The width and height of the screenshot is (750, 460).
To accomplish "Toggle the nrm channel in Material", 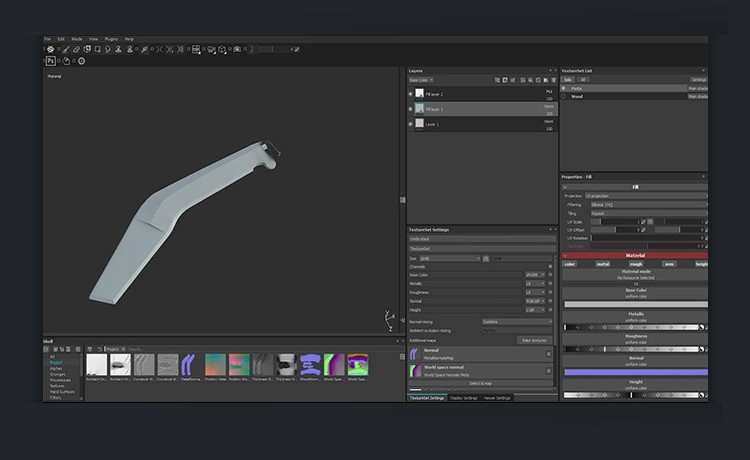I will click(x=669, y=264).
